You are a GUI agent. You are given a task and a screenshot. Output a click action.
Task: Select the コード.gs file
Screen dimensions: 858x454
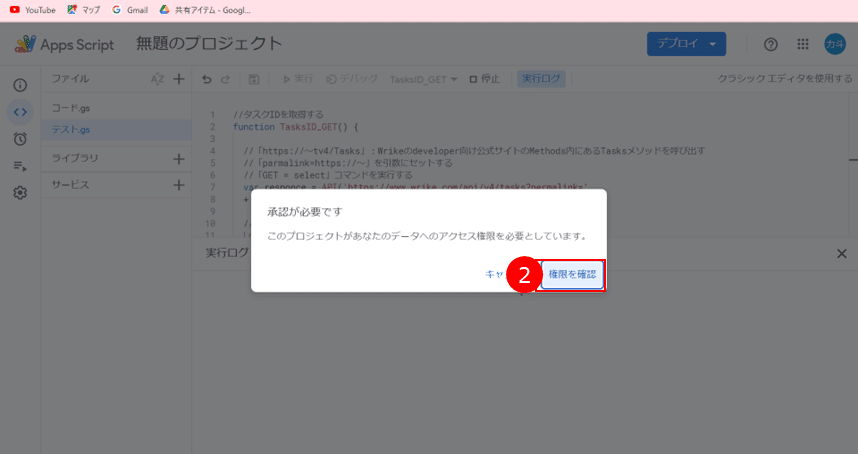pyautogui.click(x=116, y=108)
